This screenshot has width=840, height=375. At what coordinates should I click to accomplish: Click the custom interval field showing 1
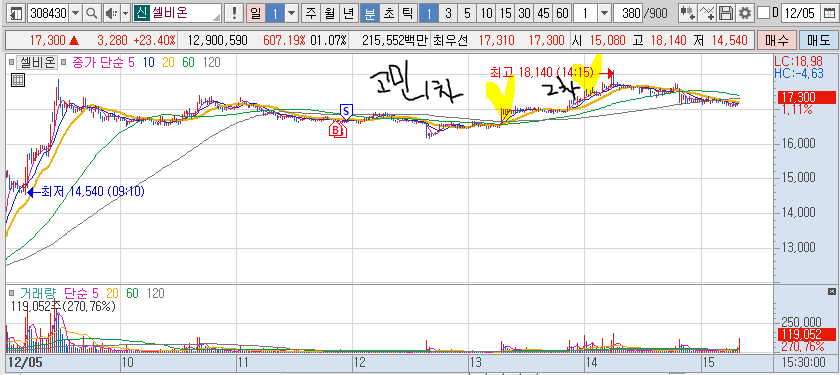point(585,13)
